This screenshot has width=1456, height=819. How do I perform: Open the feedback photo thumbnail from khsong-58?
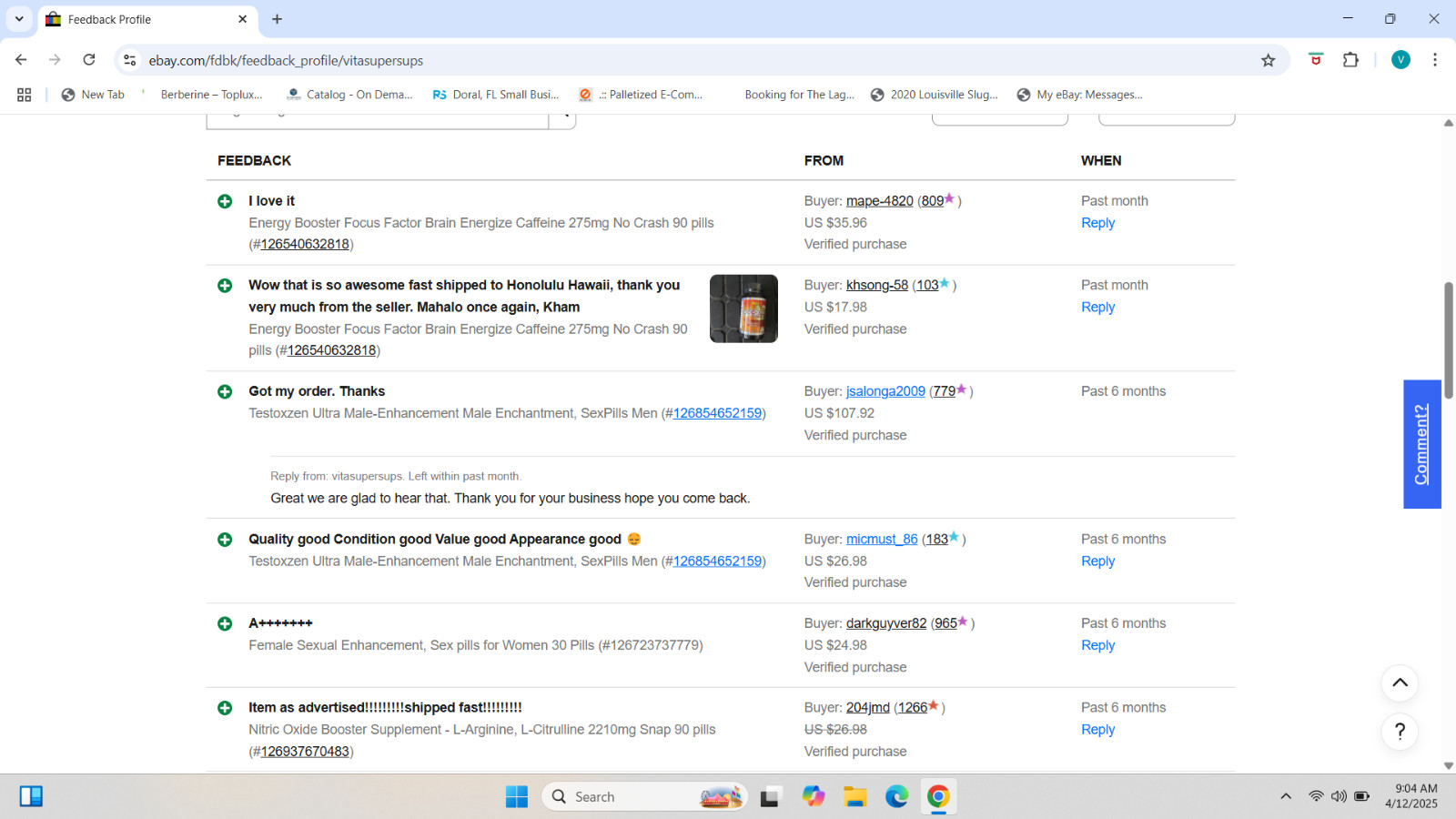pos(743,308)
